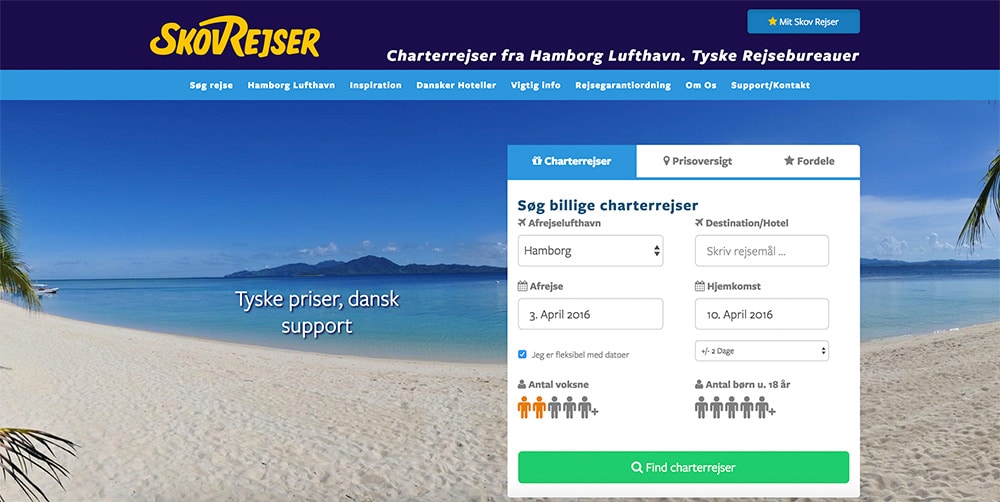Select the second child person icon

[716, 407]
